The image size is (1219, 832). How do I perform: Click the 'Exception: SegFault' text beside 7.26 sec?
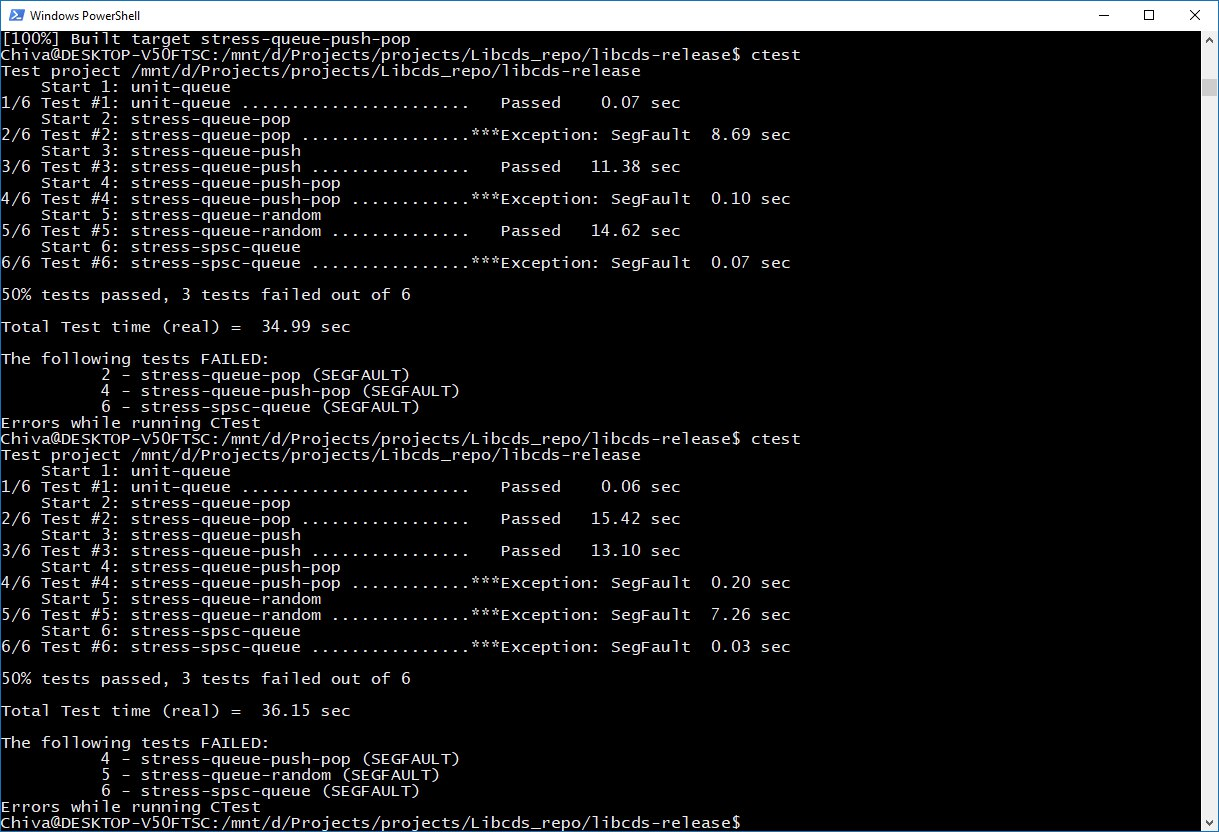[x=595, y=615]
